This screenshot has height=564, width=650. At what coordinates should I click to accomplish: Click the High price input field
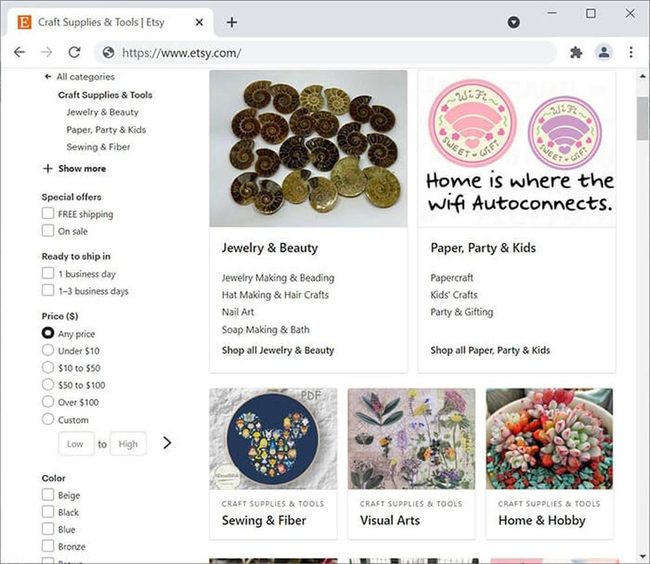point(128,444)
